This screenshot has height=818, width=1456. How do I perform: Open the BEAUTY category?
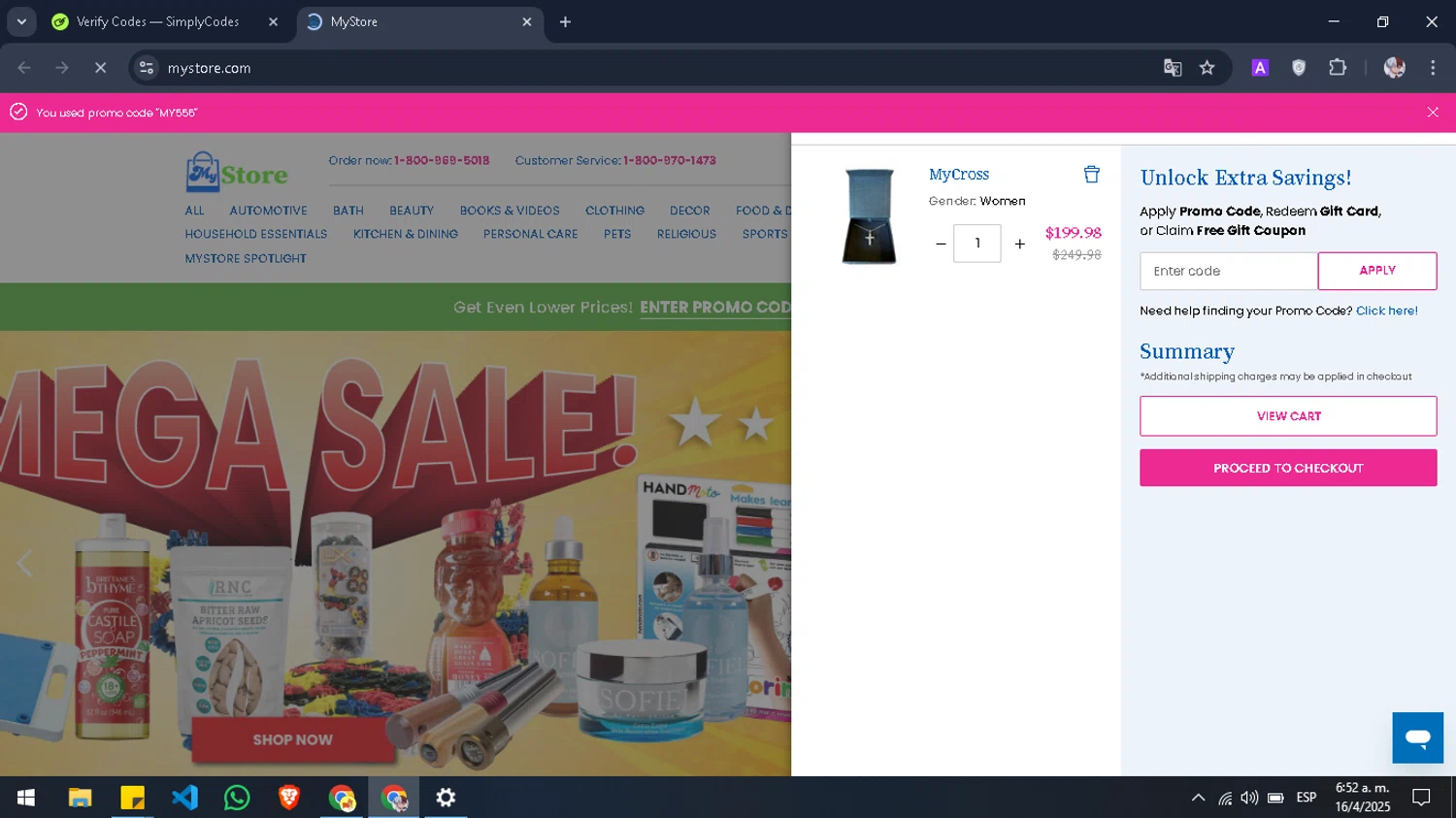(x=412, y=211)
